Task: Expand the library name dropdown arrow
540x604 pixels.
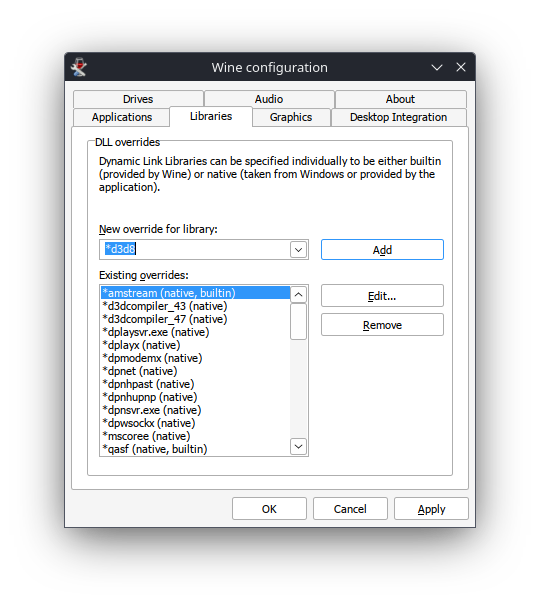Action: click(x=299, y=250)
